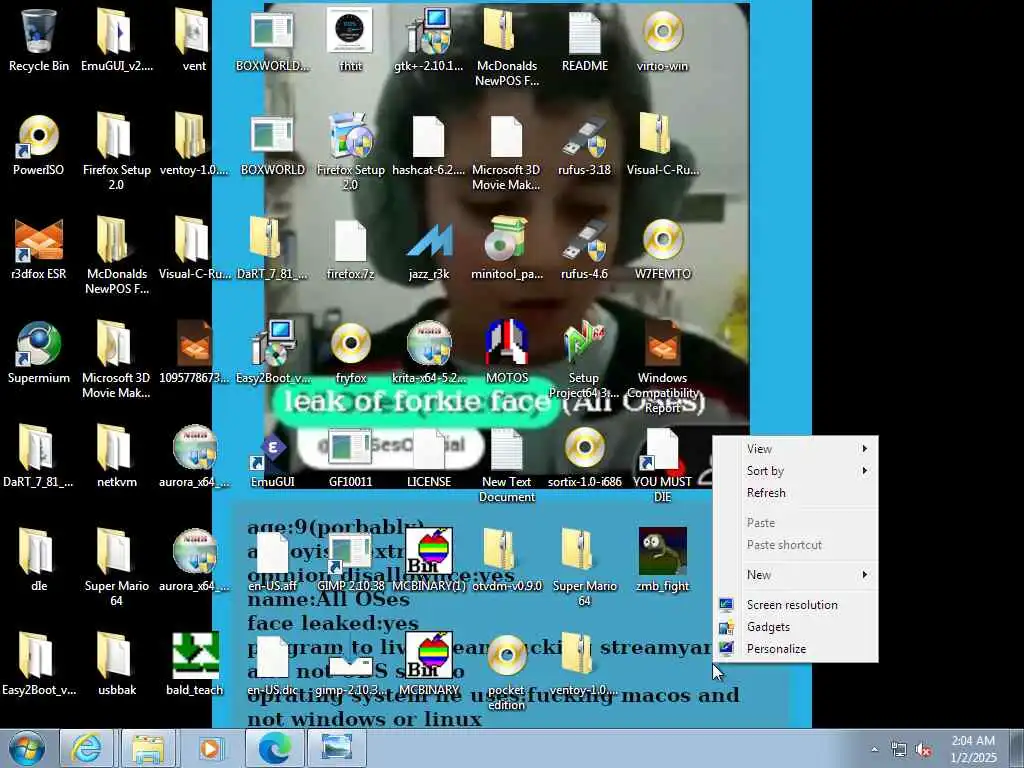Select the krita-x64-5.2 installer icon

click(x=428, y=352)
